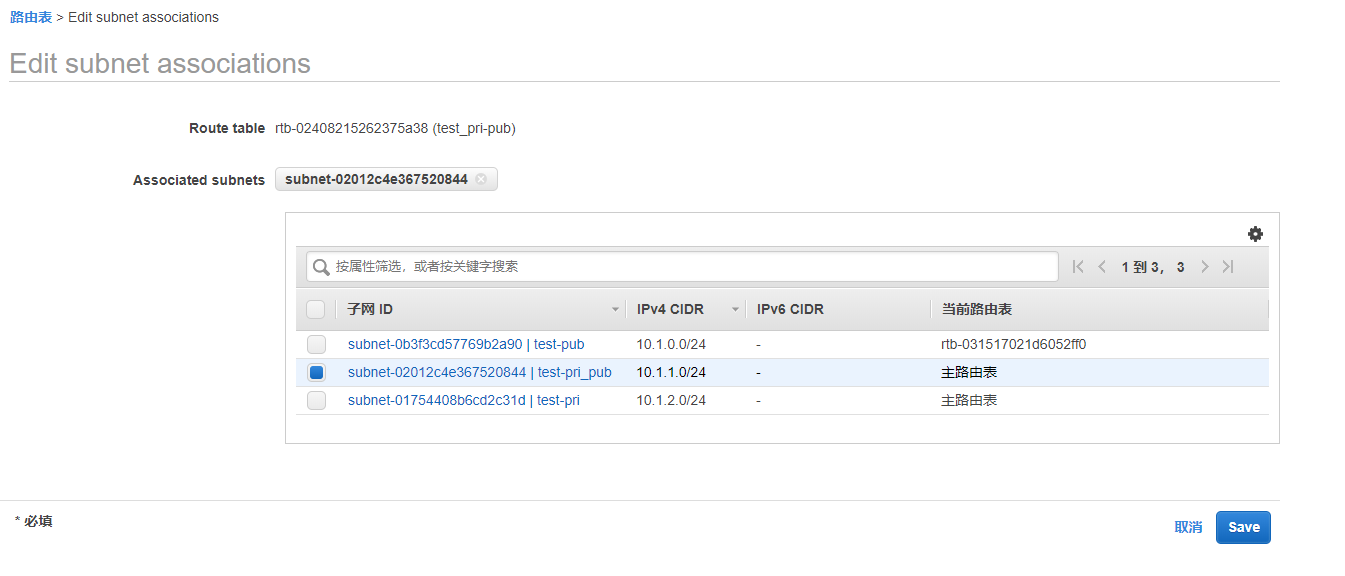Image resolution: width=1345 pixels, height=576 pixels.
Task: Click rtb-031517021d6052ff0 route table cell
Action: tap(1014, 344)
